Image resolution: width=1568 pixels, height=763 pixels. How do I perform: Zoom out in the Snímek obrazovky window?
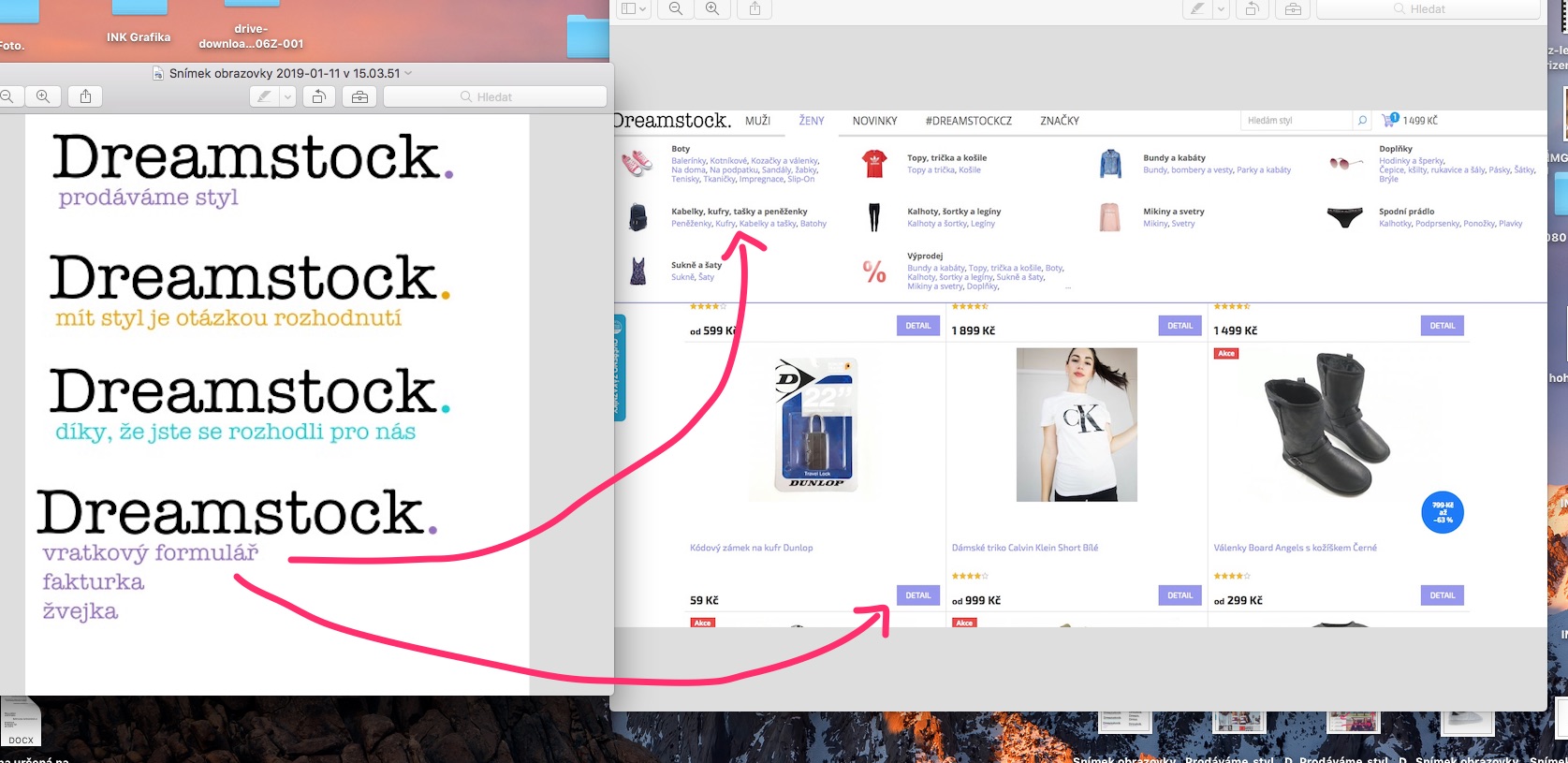(x=7, y=96)
